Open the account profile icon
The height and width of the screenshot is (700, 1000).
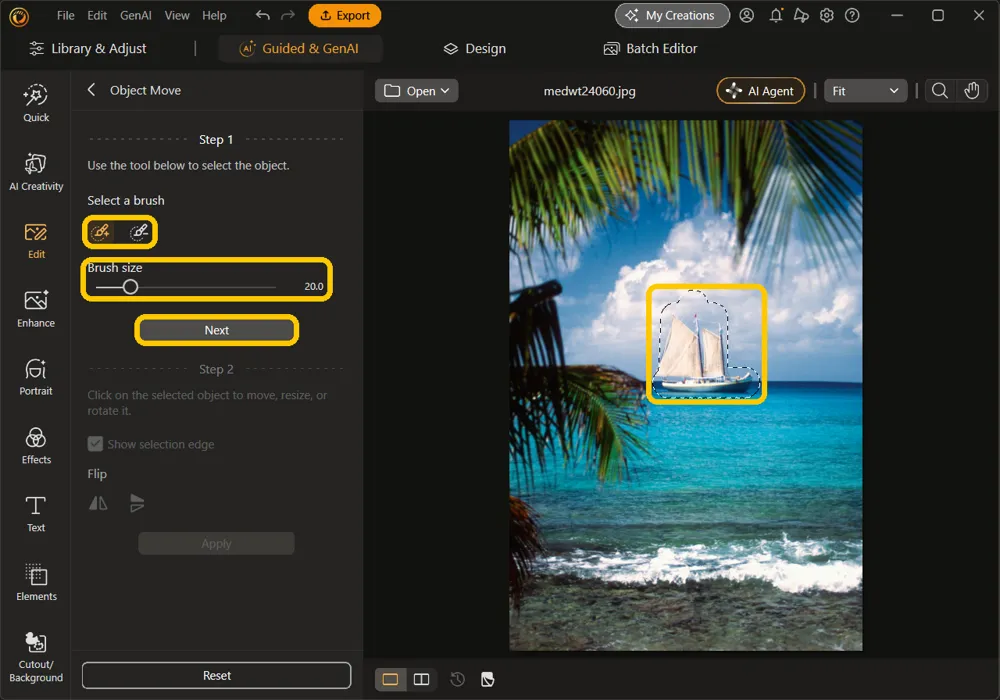point(746,15)
